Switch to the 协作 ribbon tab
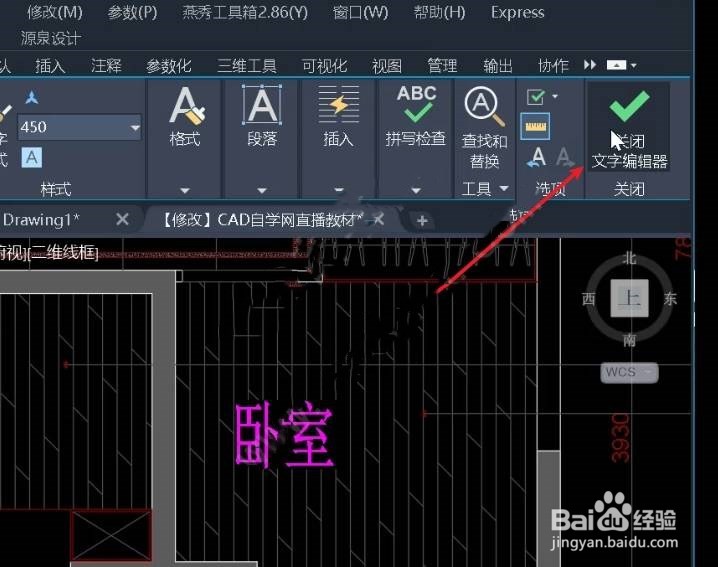This screenshot has height=567, width=718. click(553, 66)
